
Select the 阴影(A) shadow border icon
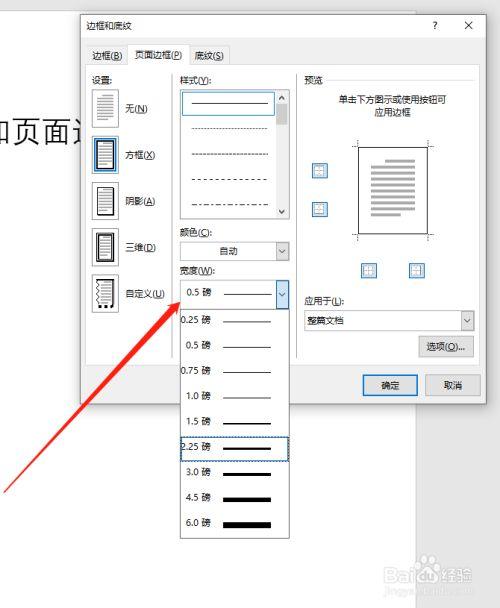pos(105,201)
